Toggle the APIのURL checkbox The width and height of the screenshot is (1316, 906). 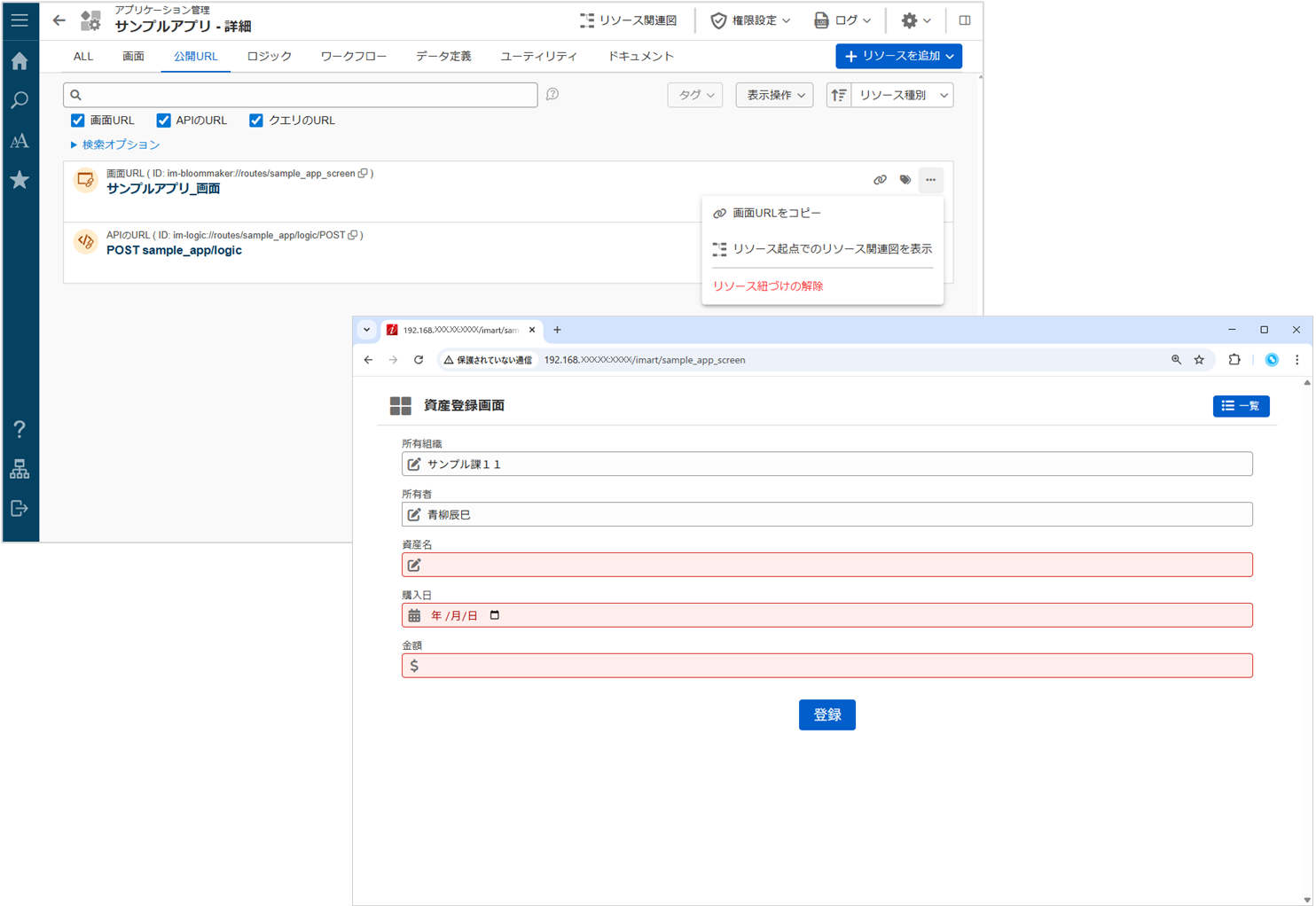pos(164,121)
